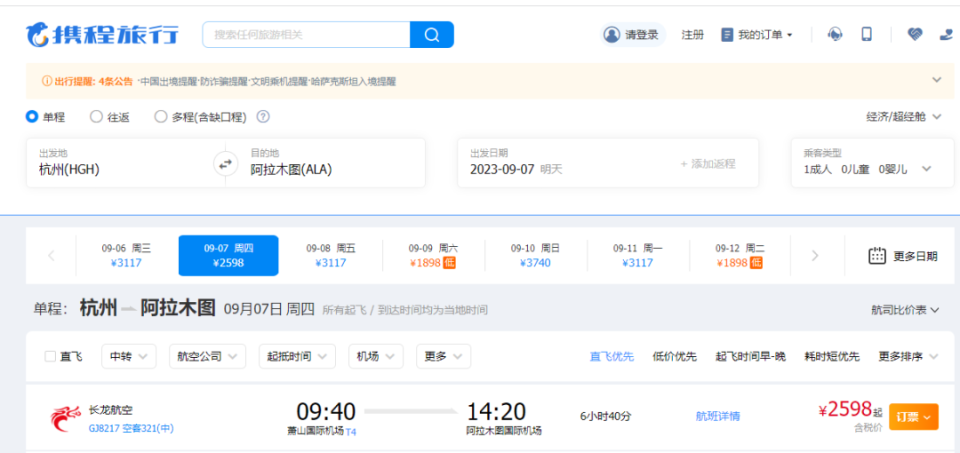The height and width of the screenshot is (453, 960).
Task: Click the 目的地 阿拉木图(ALA) field
Action: [331, 163]
